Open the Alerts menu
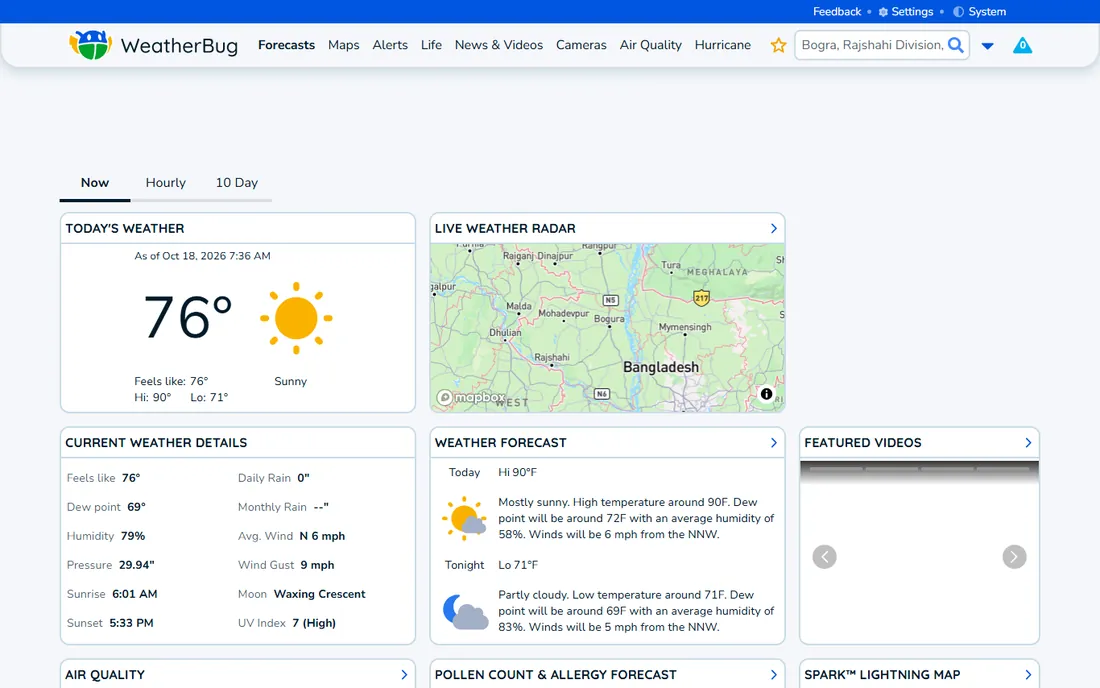The width and height of the screenshot is (1100, 688). 390,45
